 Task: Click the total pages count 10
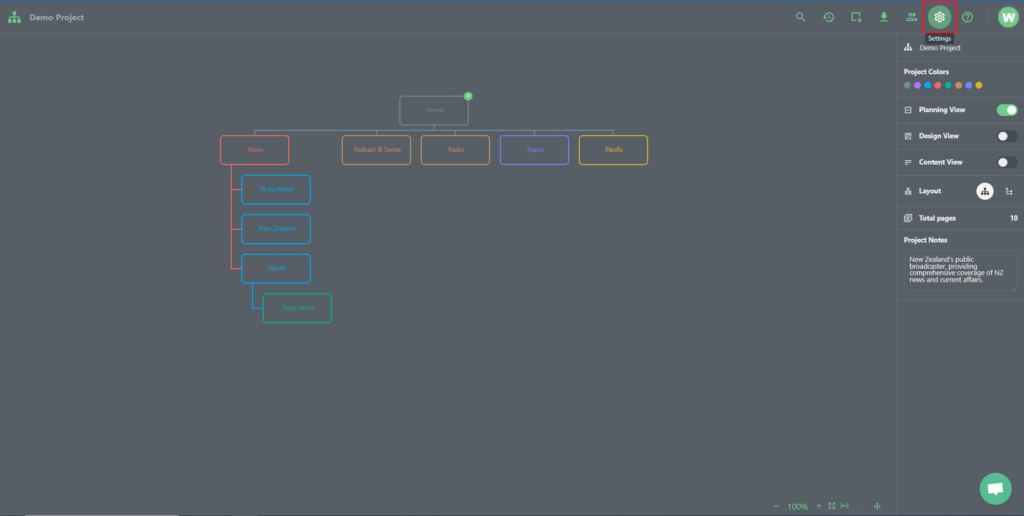(x=1014, y=218)
